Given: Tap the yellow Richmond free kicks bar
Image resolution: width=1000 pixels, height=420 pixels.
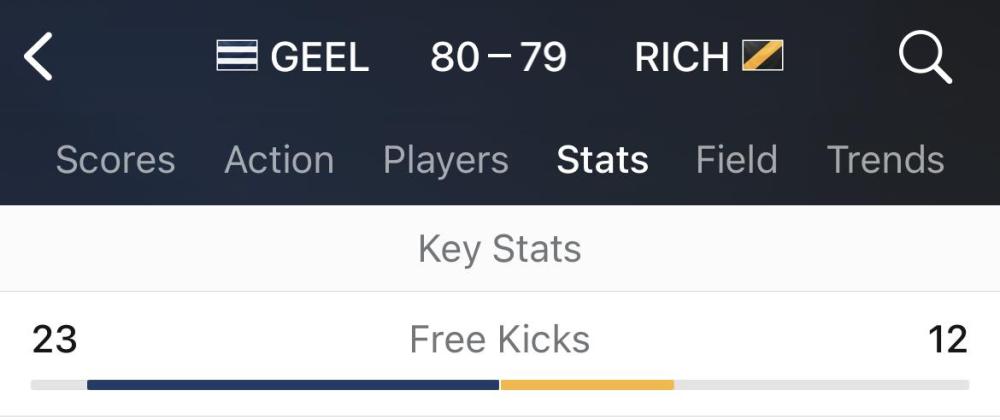Looking at the screenshot, I should pyautogui.click(x=587, y=385).
